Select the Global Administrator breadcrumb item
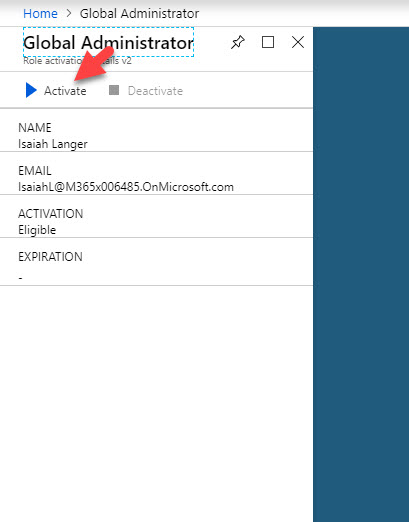 click(x=139, y=14)
